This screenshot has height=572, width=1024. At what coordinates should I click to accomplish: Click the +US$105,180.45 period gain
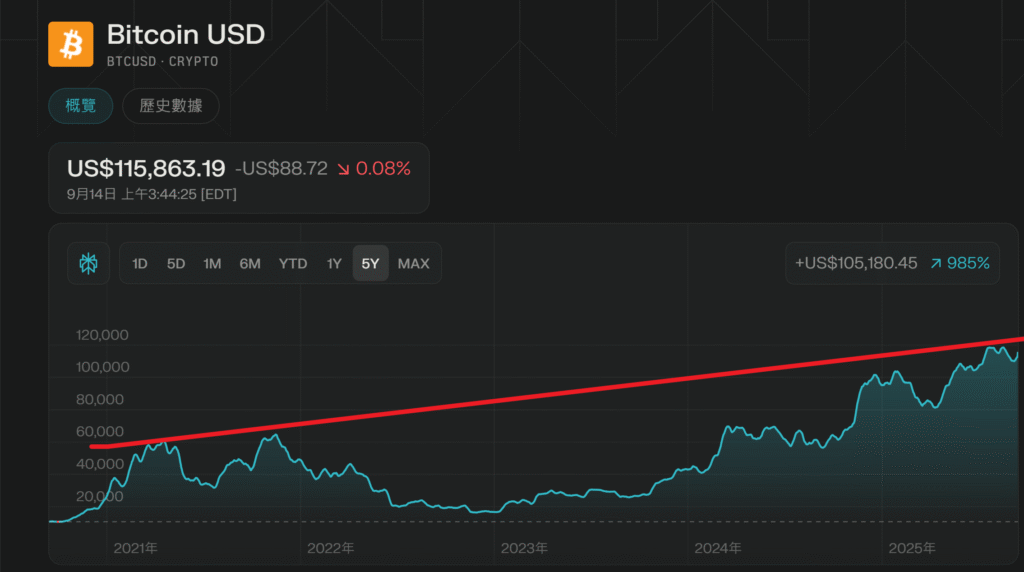click(x=856, y=263)
